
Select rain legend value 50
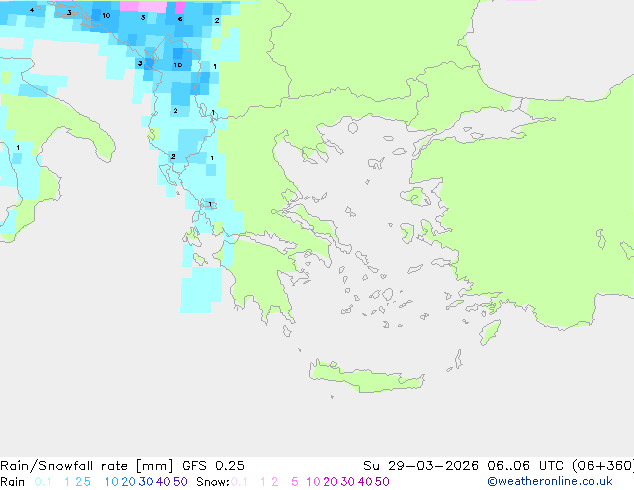click(180, 482)
